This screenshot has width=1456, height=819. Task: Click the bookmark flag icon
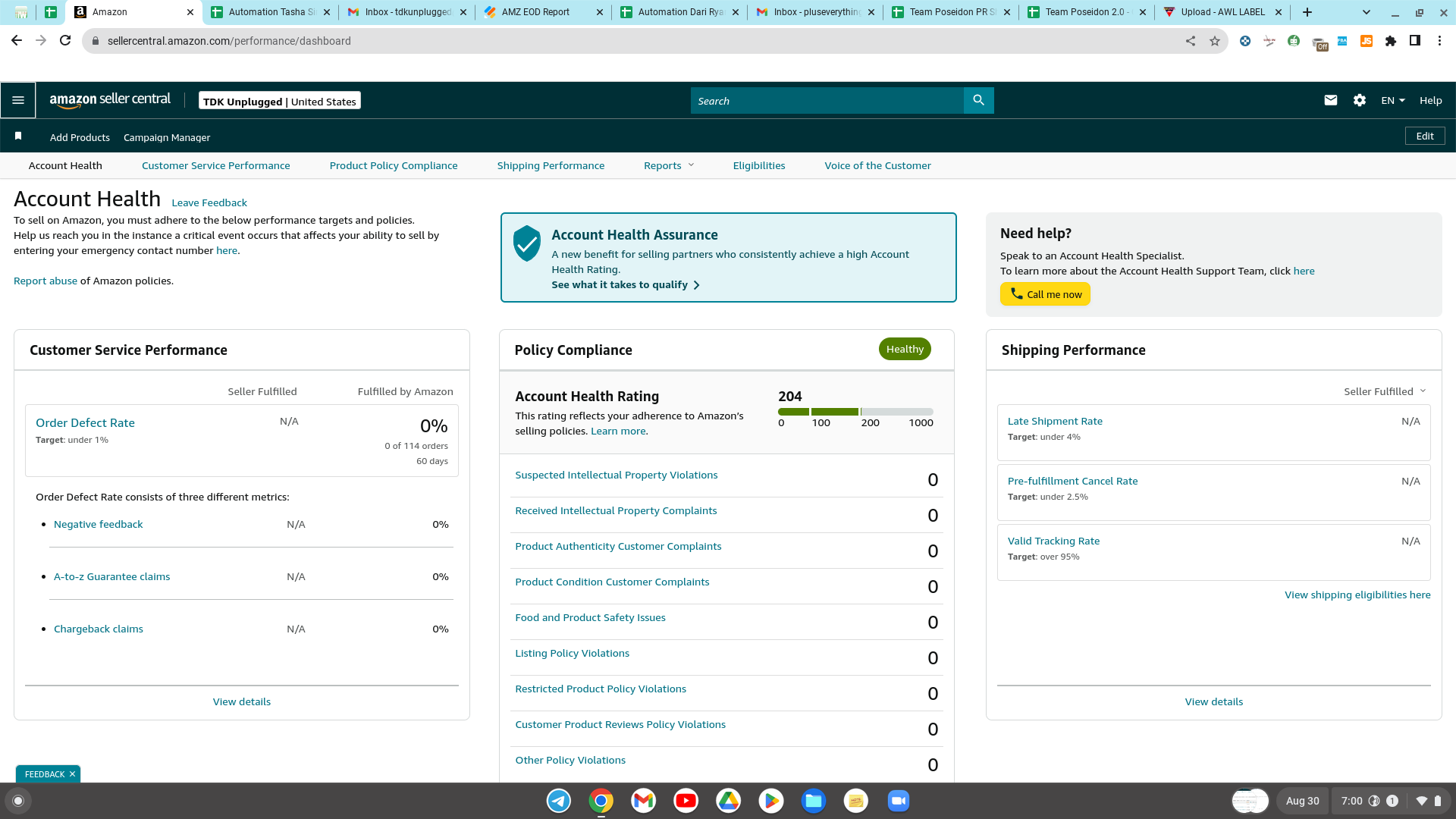(18, 136)
